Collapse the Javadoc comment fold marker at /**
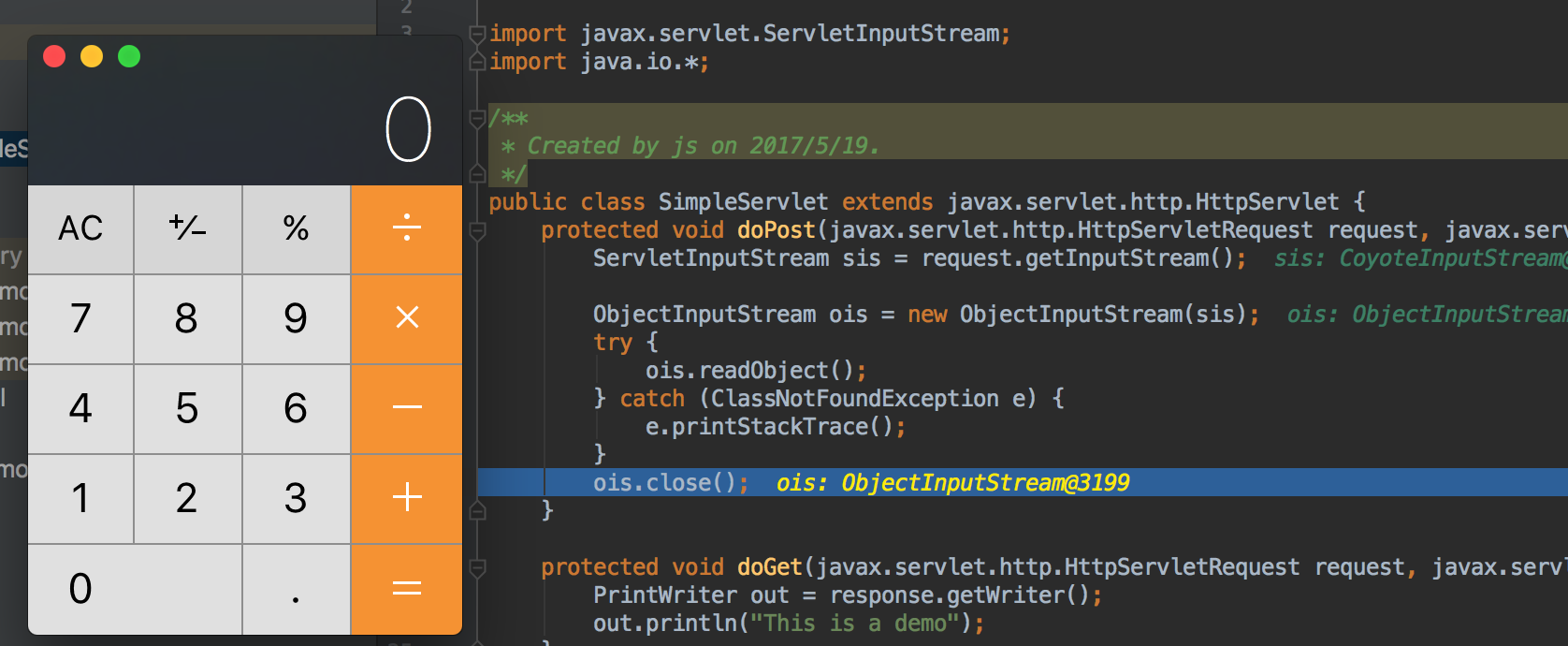Image resolution: width=1568 pixels, height=646 pixels. click(x=477, y=119)
